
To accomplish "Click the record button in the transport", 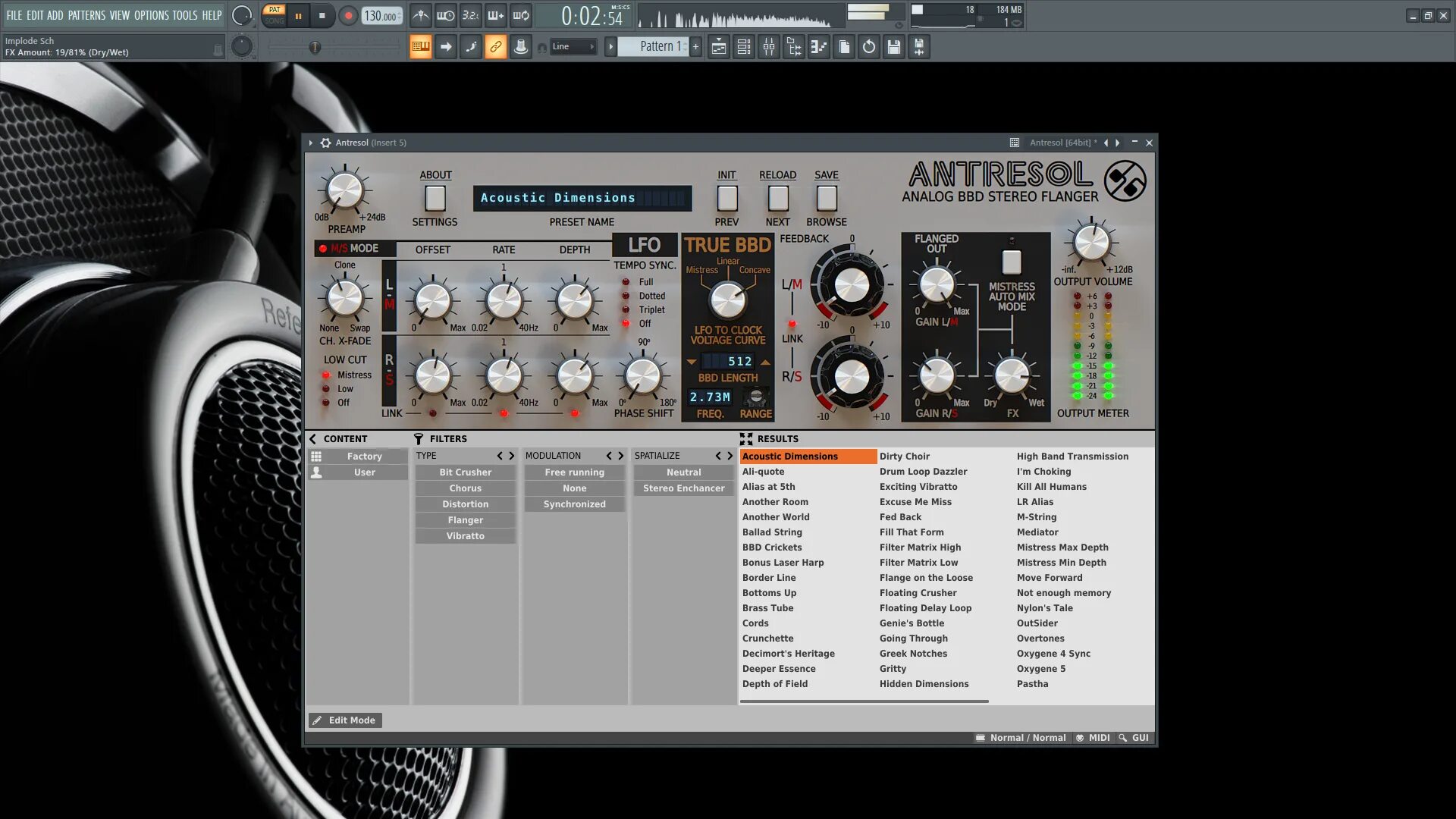I will point(348,15).
